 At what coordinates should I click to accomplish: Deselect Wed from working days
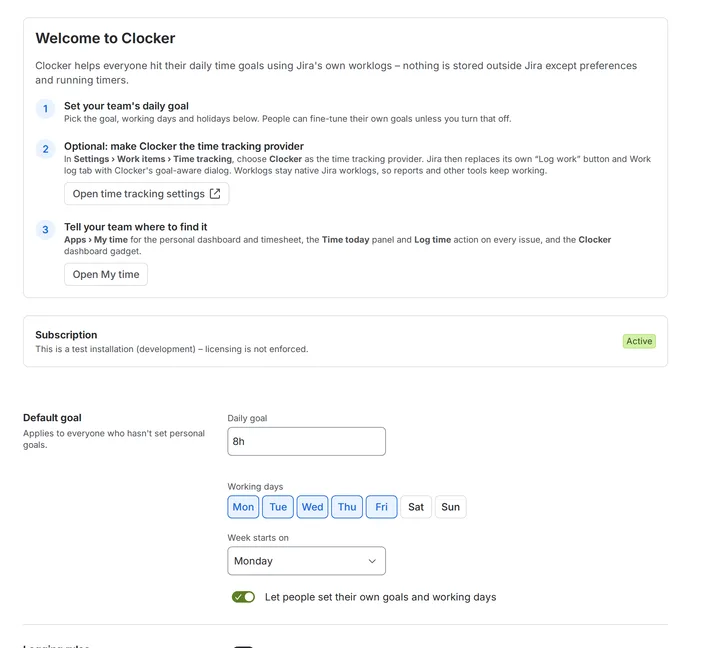[312, 507]
